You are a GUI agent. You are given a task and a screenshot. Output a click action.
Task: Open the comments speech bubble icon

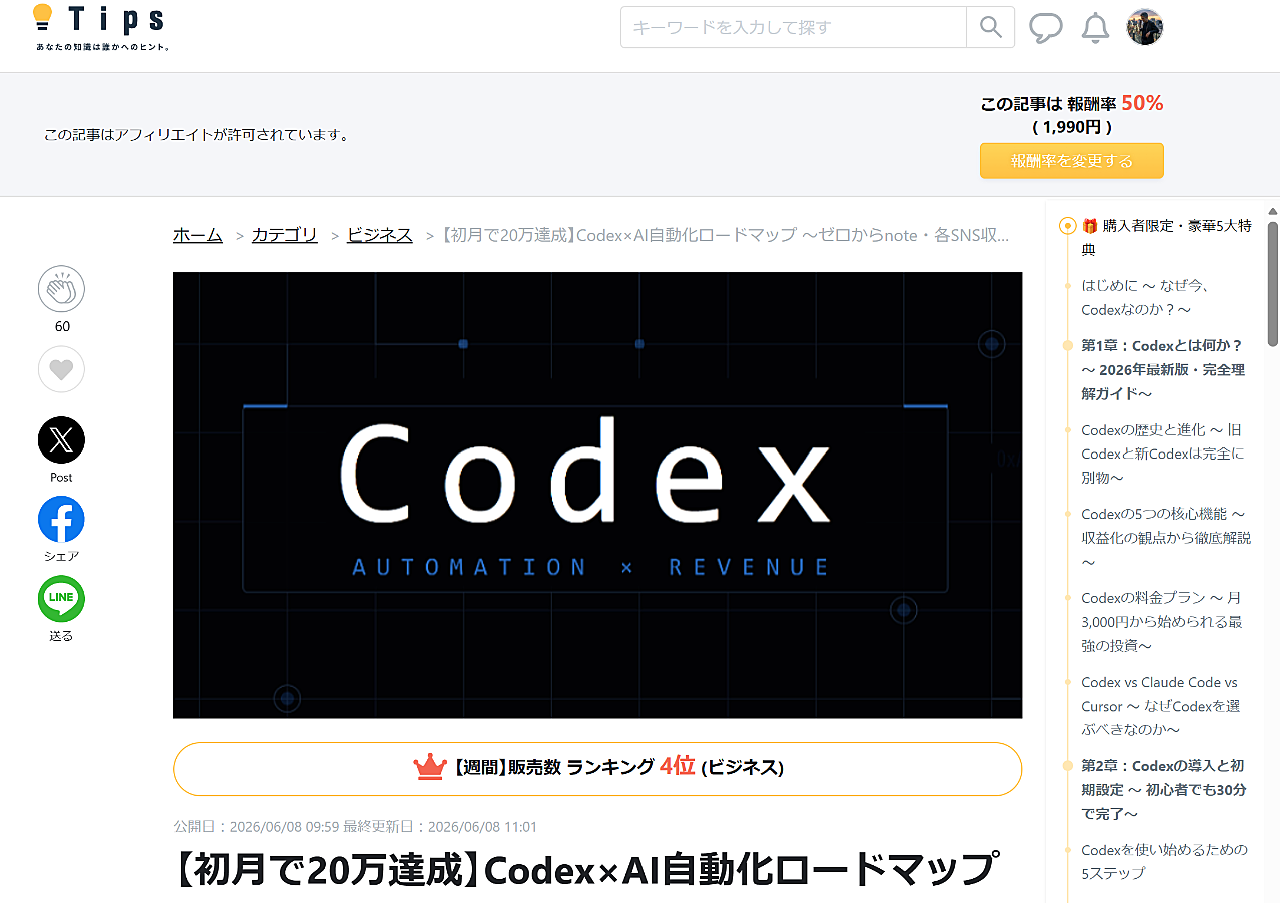[x=1046, y=28]
